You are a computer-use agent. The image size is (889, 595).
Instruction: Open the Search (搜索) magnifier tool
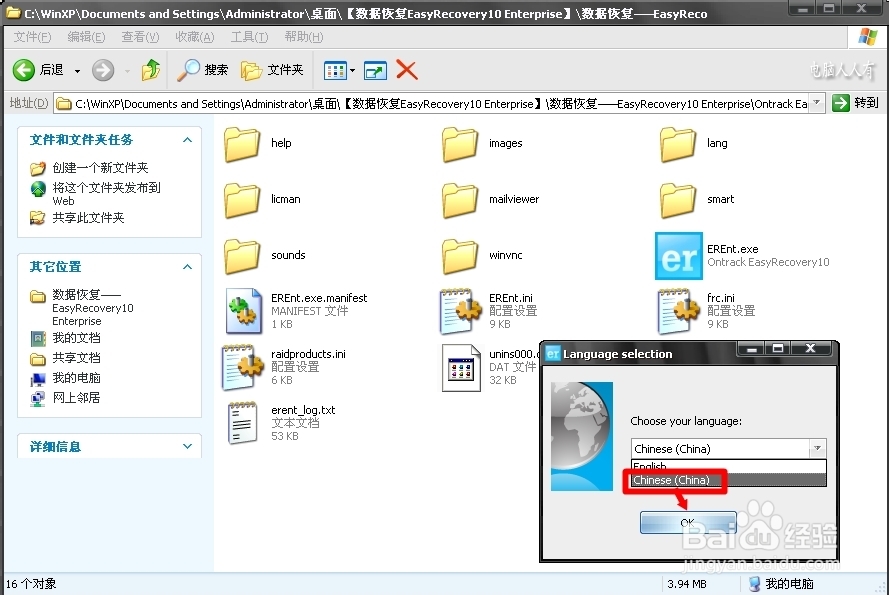coord(202,70)
